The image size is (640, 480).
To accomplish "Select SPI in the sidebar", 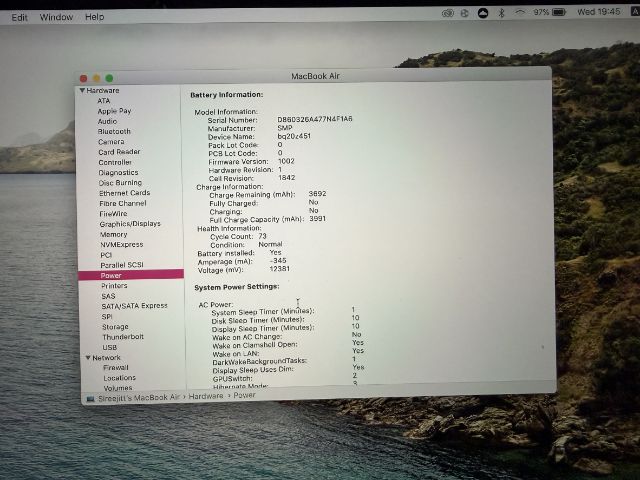I will click(x=107, y=316).
